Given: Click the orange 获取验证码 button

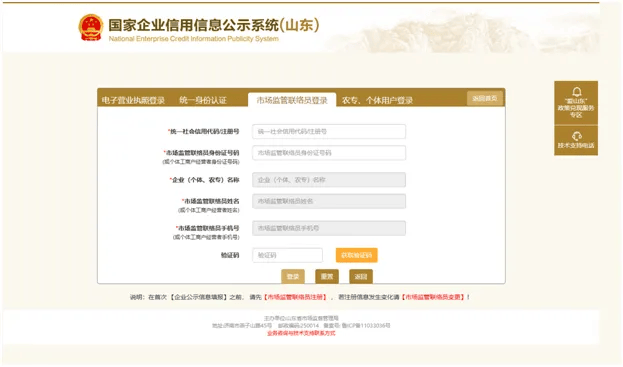Looking at the screenshot, I should (356, 255).
